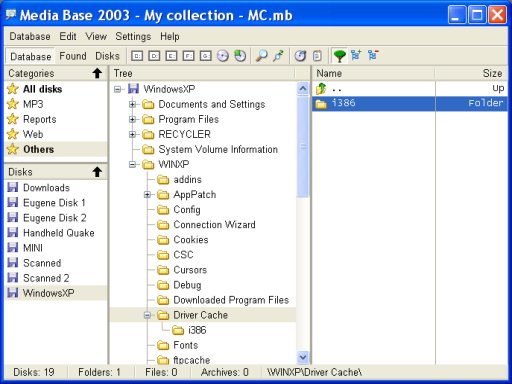Viewport: 512px width, 384px height.
Task: Click collapse all tree nodes icon
Action: pyautogui.click(x=373, y=55)
